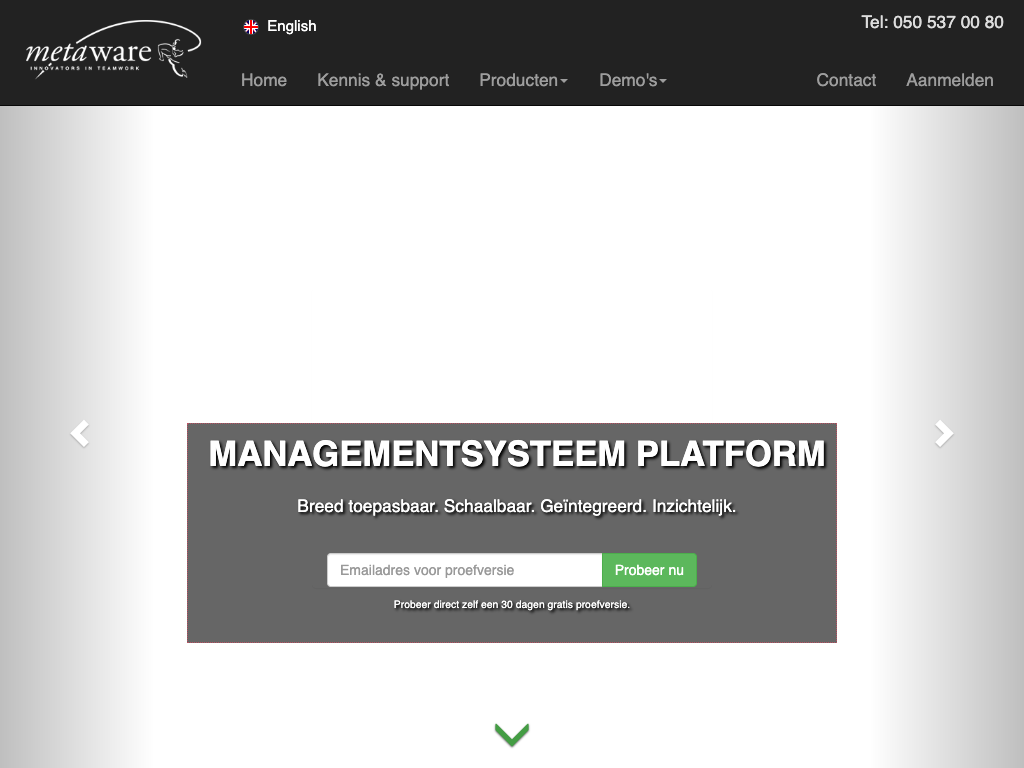Click the Aanmelden link

(950, 80)
